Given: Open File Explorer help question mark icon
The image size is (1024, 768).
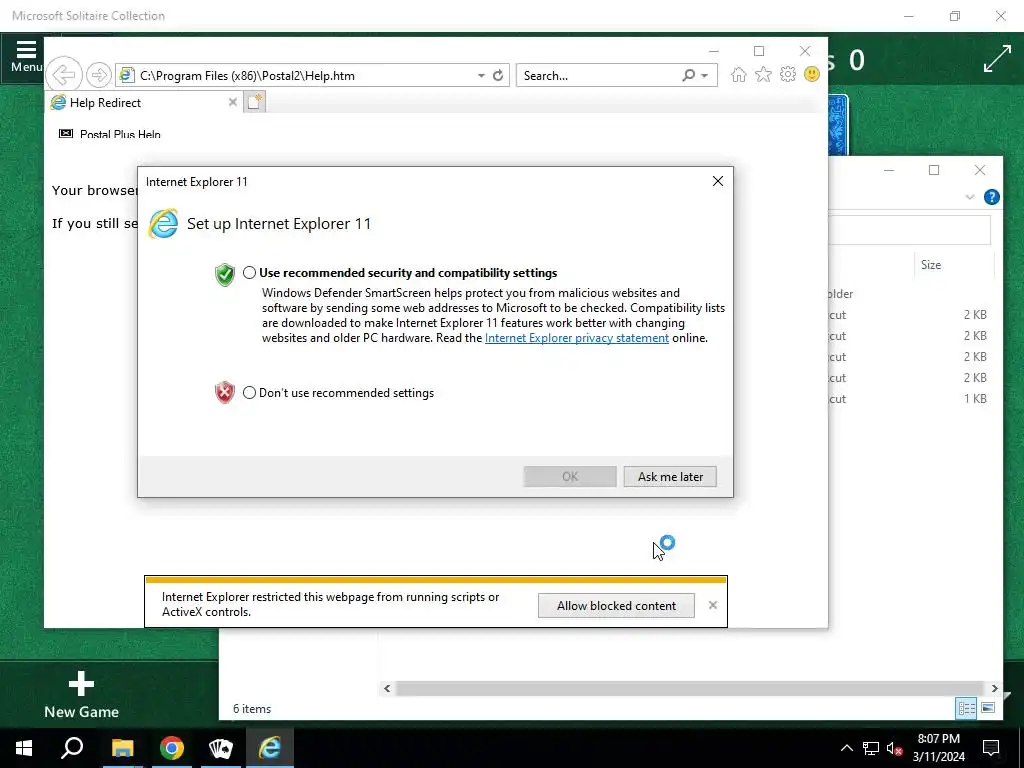Looking at the screenshot, I should click(991, 197).
